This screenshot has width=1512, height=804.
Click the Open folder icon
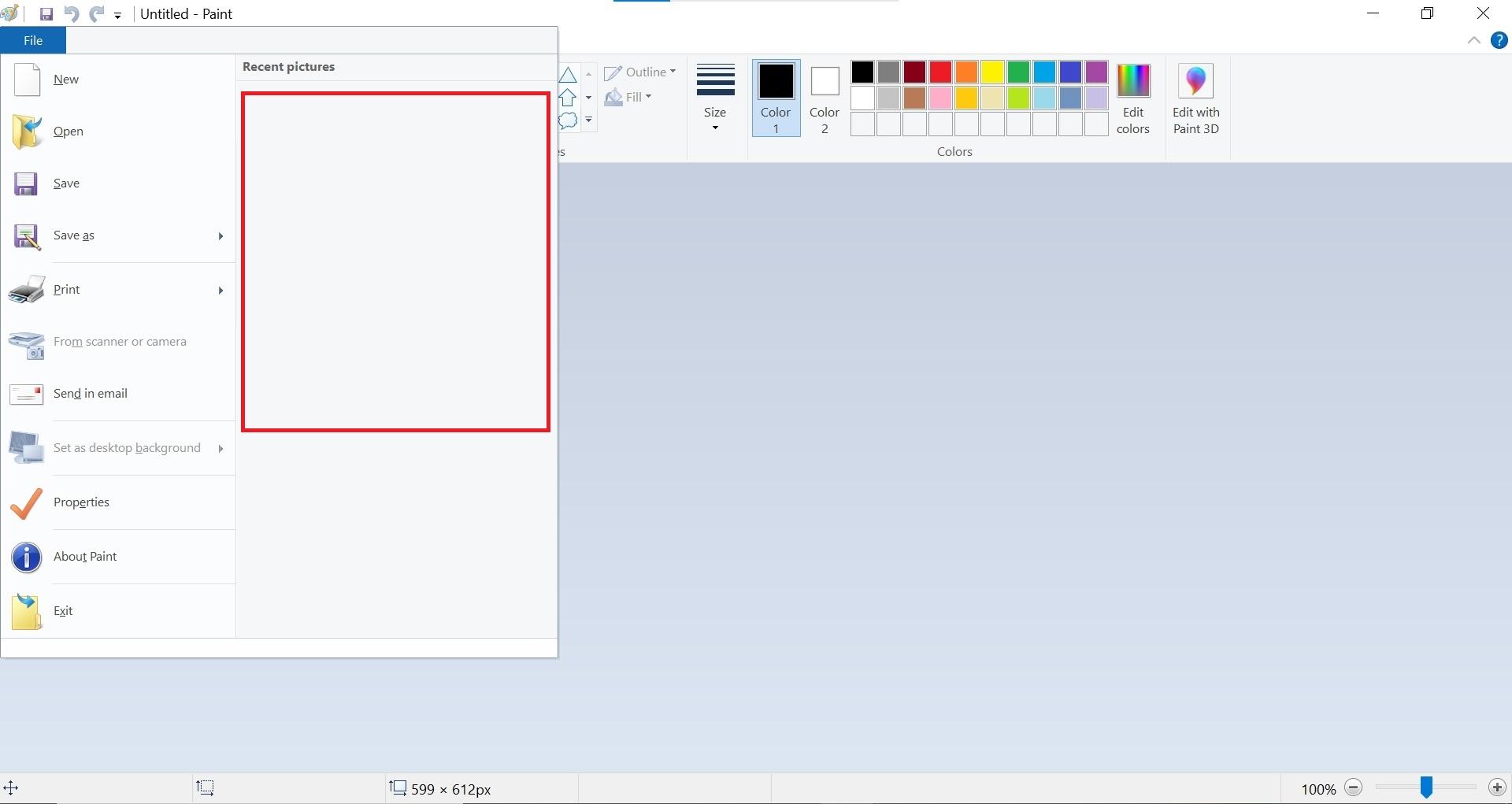coord(27,132)
